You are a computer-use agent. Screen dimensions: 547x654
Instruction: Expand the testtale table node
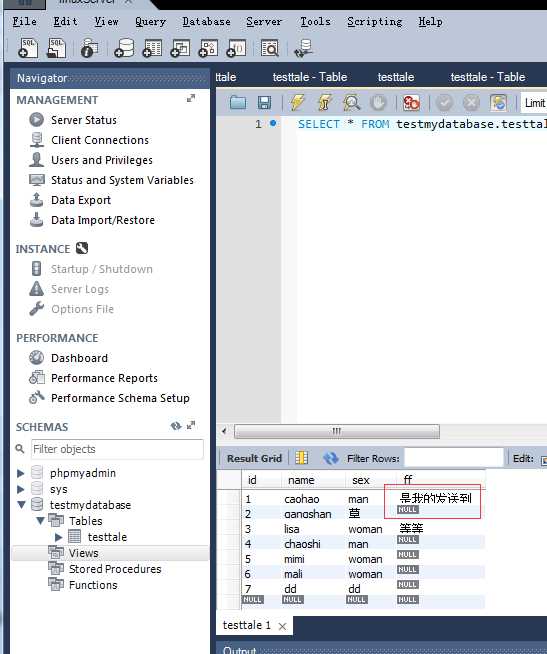click(58, 537)
